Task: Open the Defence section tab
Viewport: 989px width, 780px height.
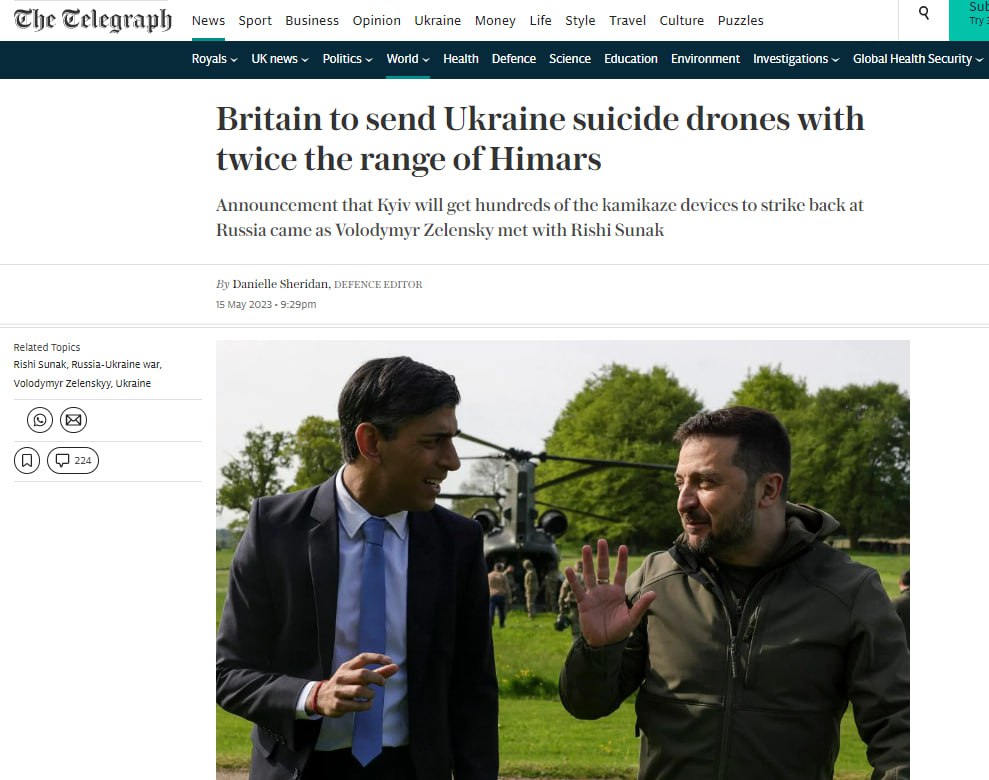Action: [x=513, y=59]
